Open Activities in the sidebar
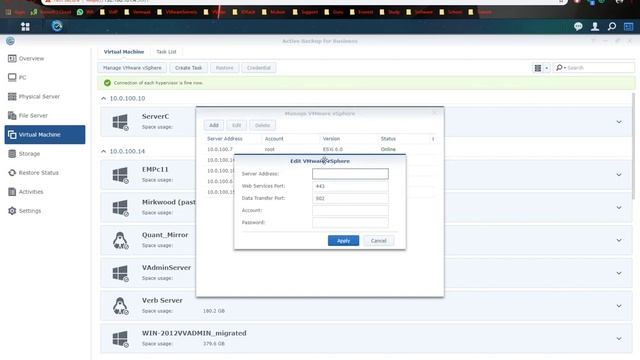 click(x=45, y=191)
